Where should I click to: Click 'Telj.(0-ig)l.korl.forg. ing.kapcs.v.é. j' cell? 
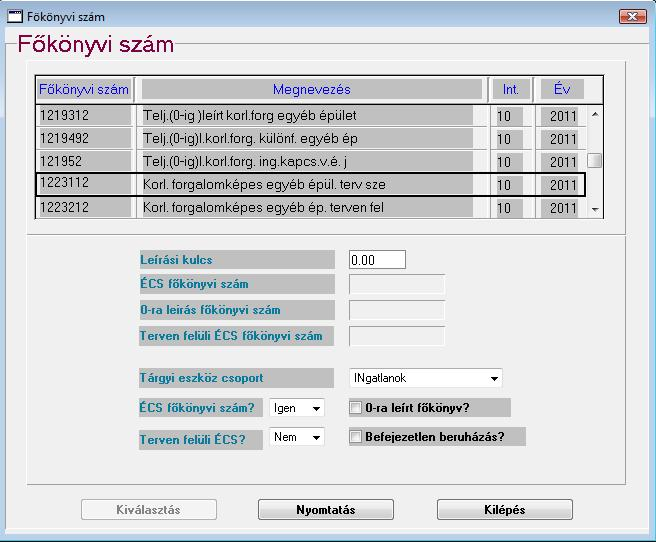pos(308,162)
